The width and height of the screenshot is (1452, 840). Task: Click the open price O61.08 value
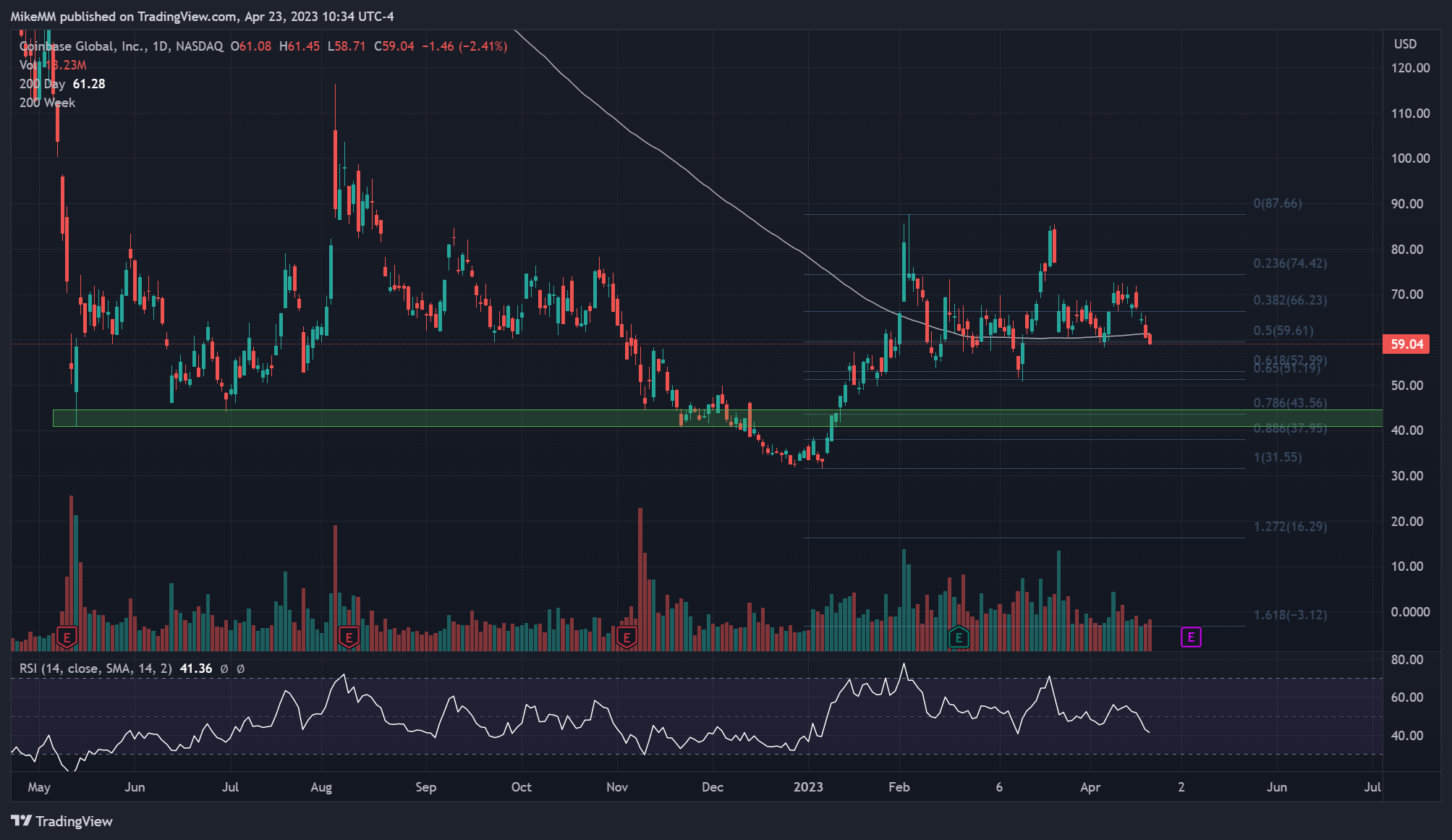(251, 46)
